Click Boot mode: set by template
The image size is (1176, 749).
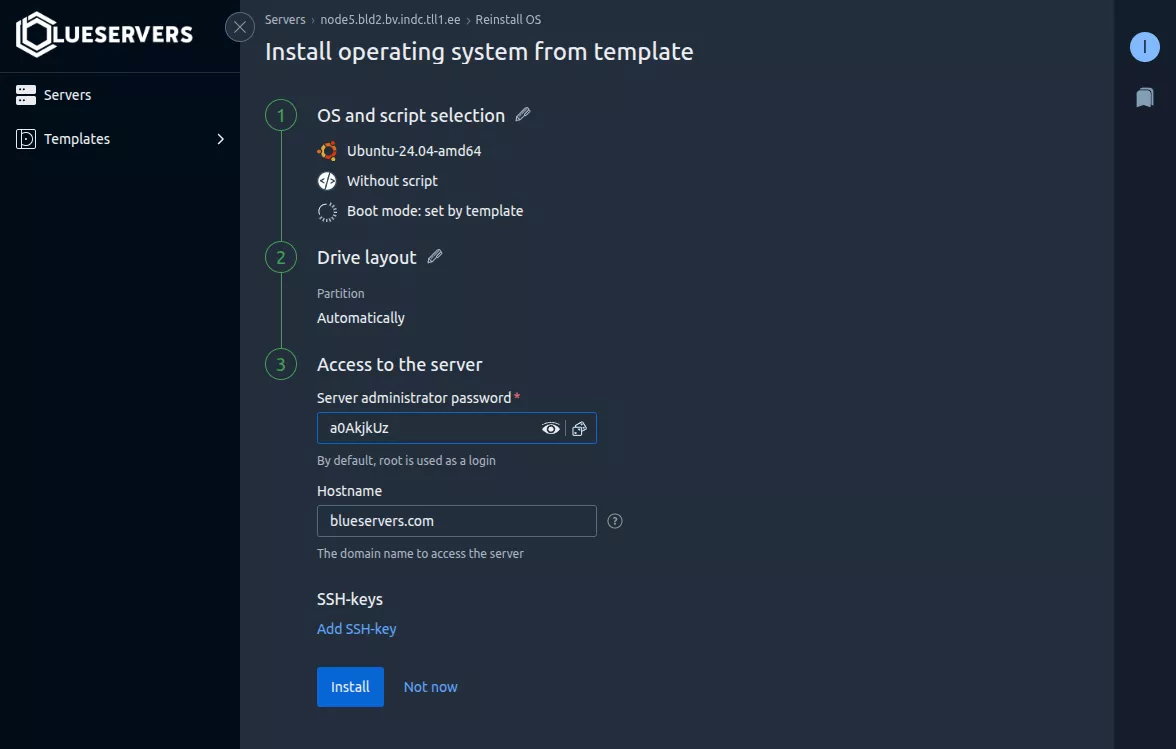point(435,211)
